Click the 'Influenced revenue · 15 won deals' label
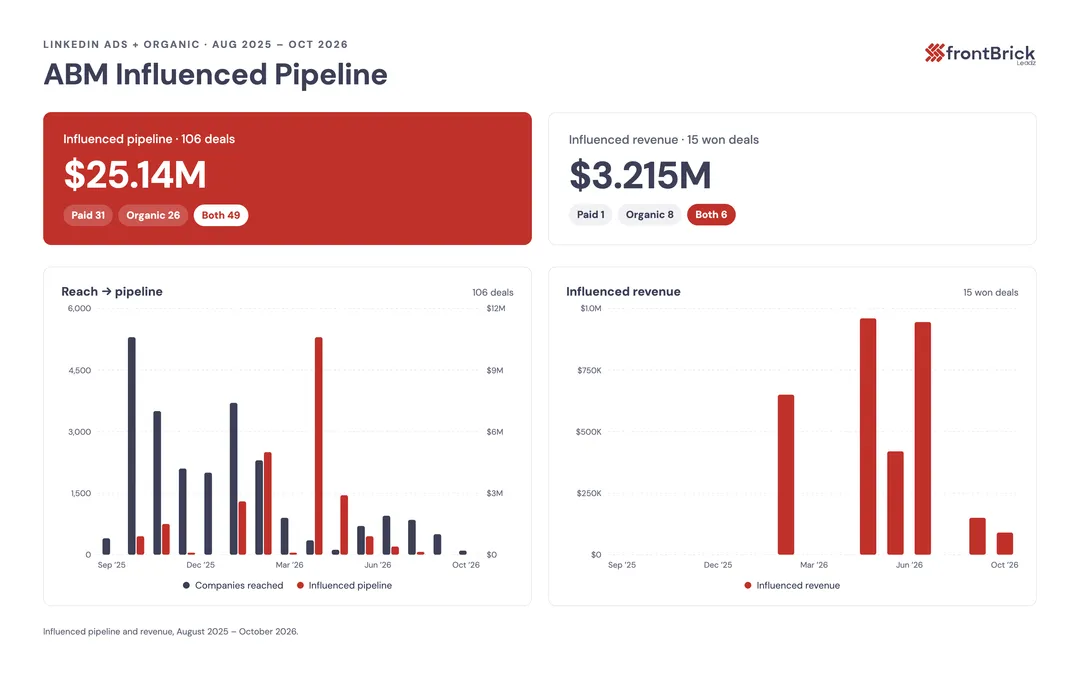Image resolution: width=1080 pixels, height=675 pixels. [x=663, y=140]
